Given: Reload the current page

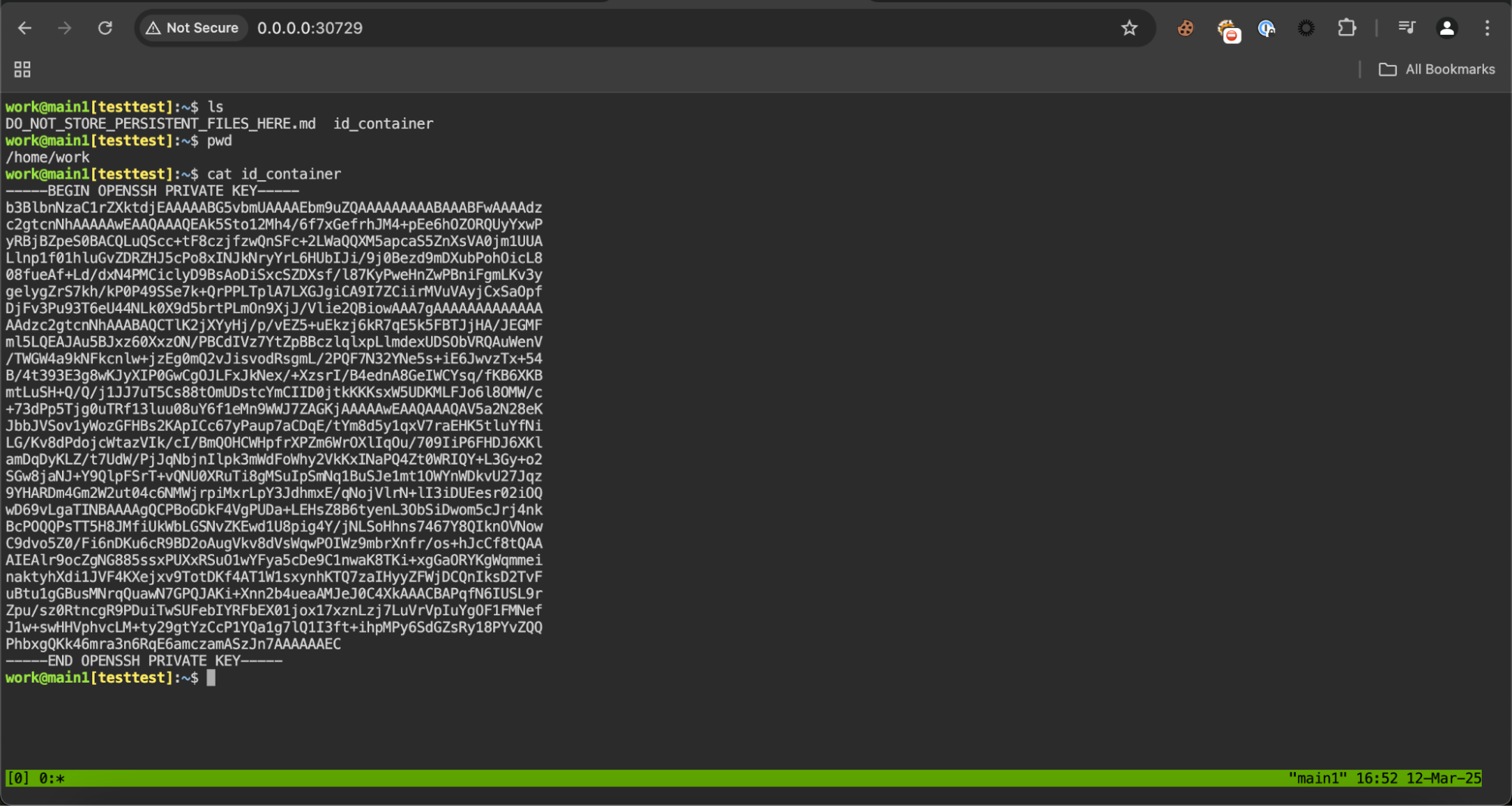Looking at the screenshot, I should click(x=105, y=28).
